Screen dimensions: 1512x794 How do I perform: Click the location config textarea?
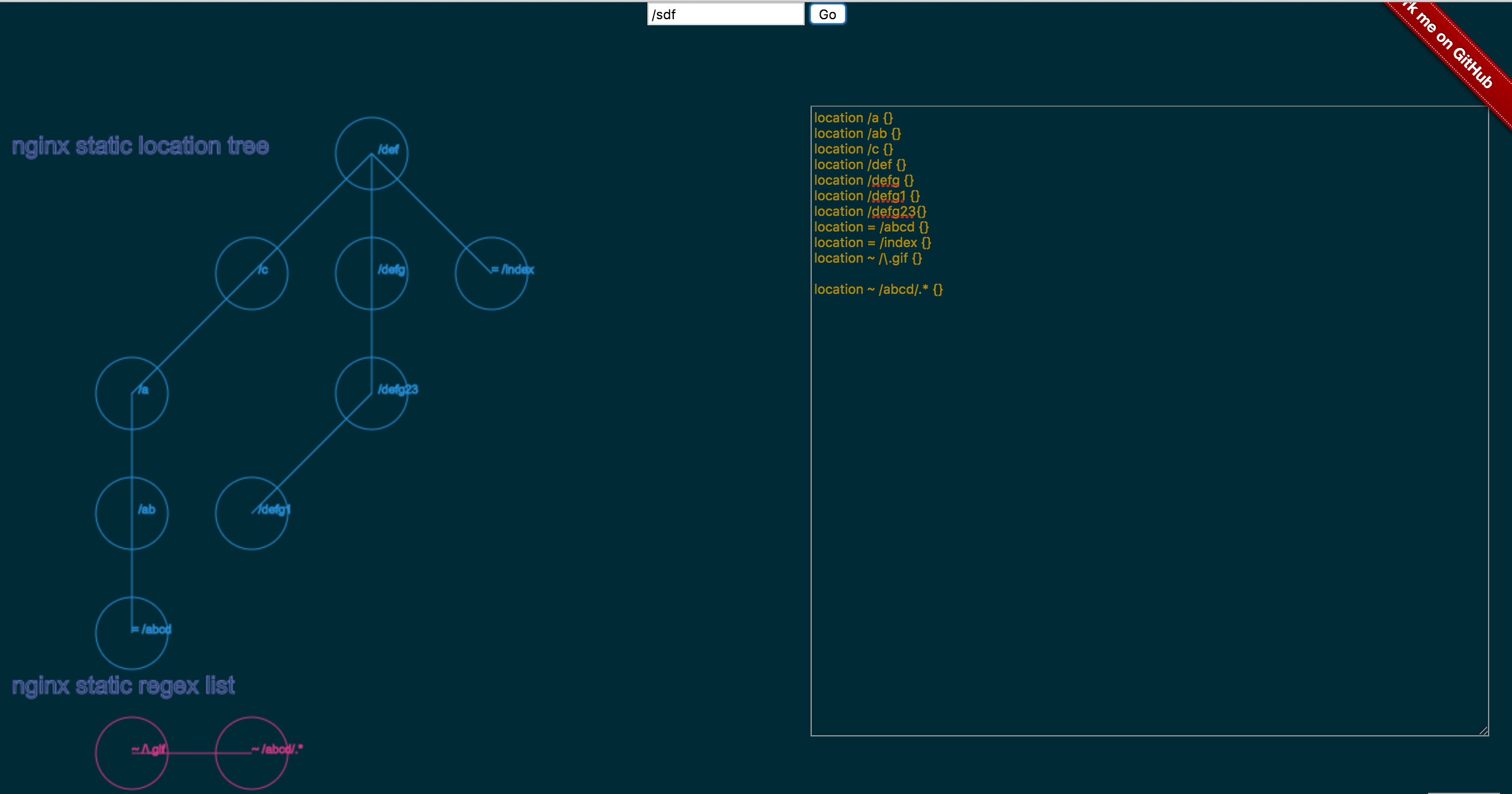(1149, 480)
